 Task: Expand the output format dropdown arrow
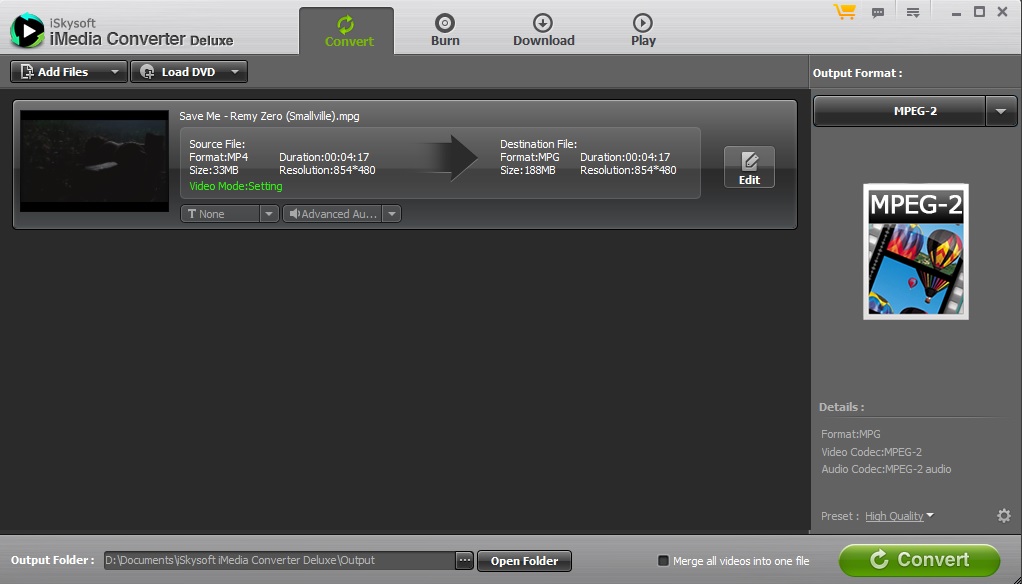[x=1001, y=111]
